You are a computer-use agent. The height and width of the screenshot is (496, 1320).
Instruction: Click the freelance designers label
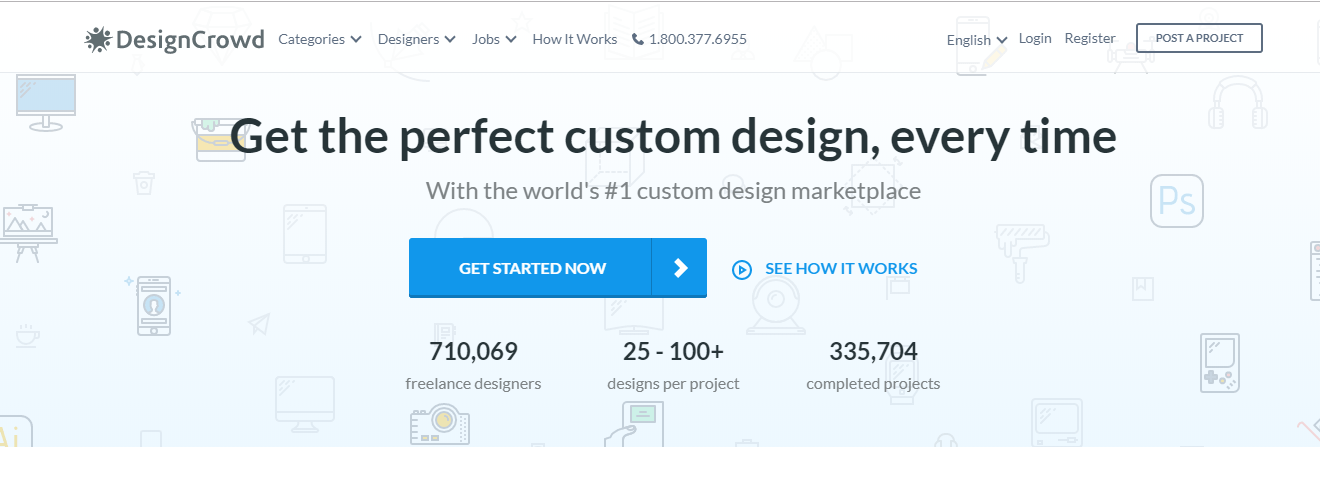point(473,383)
